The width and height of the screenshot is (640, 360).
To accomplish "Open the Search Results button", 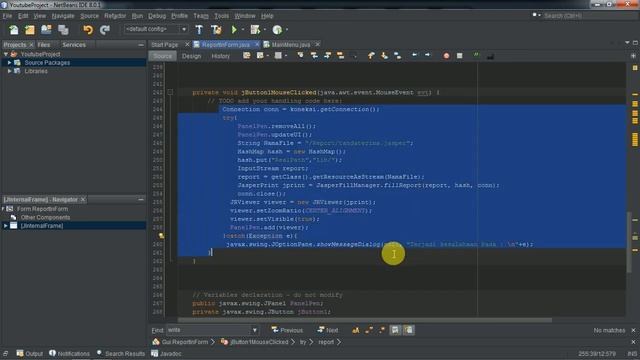I will (121, 353).
